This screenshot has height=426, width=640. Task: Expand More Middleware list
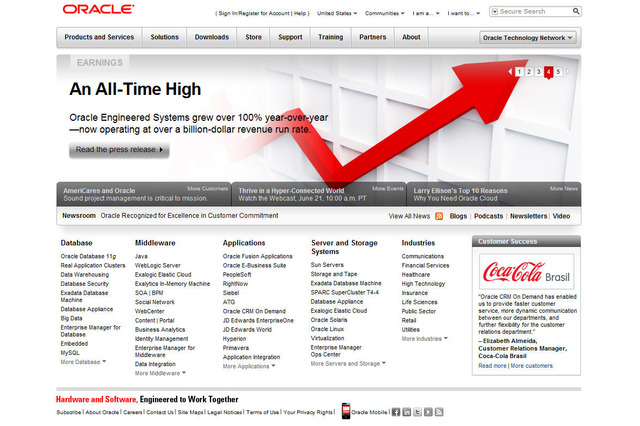[x=160, y=373]
